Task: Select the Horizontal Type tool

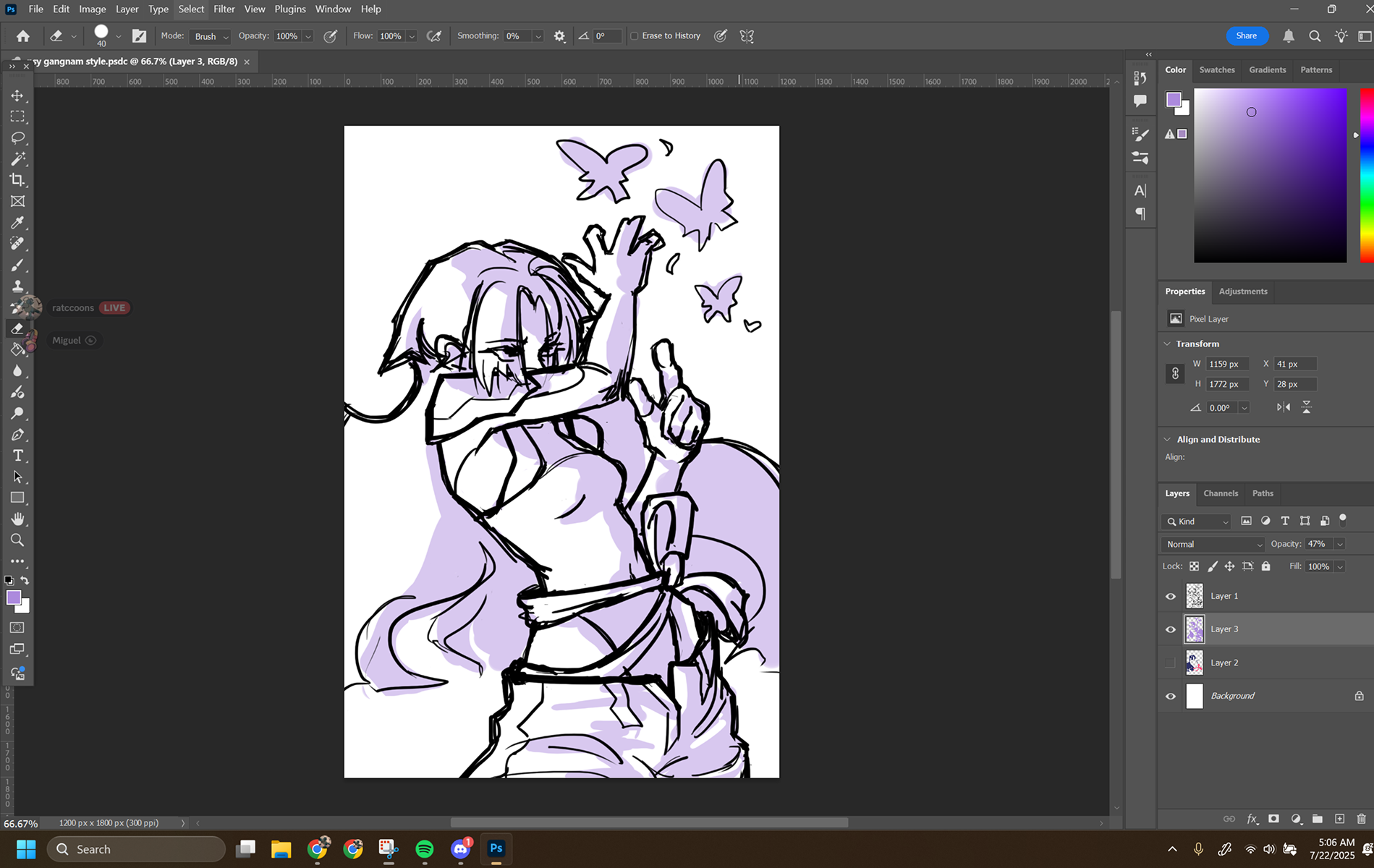Action: [17, 456]
